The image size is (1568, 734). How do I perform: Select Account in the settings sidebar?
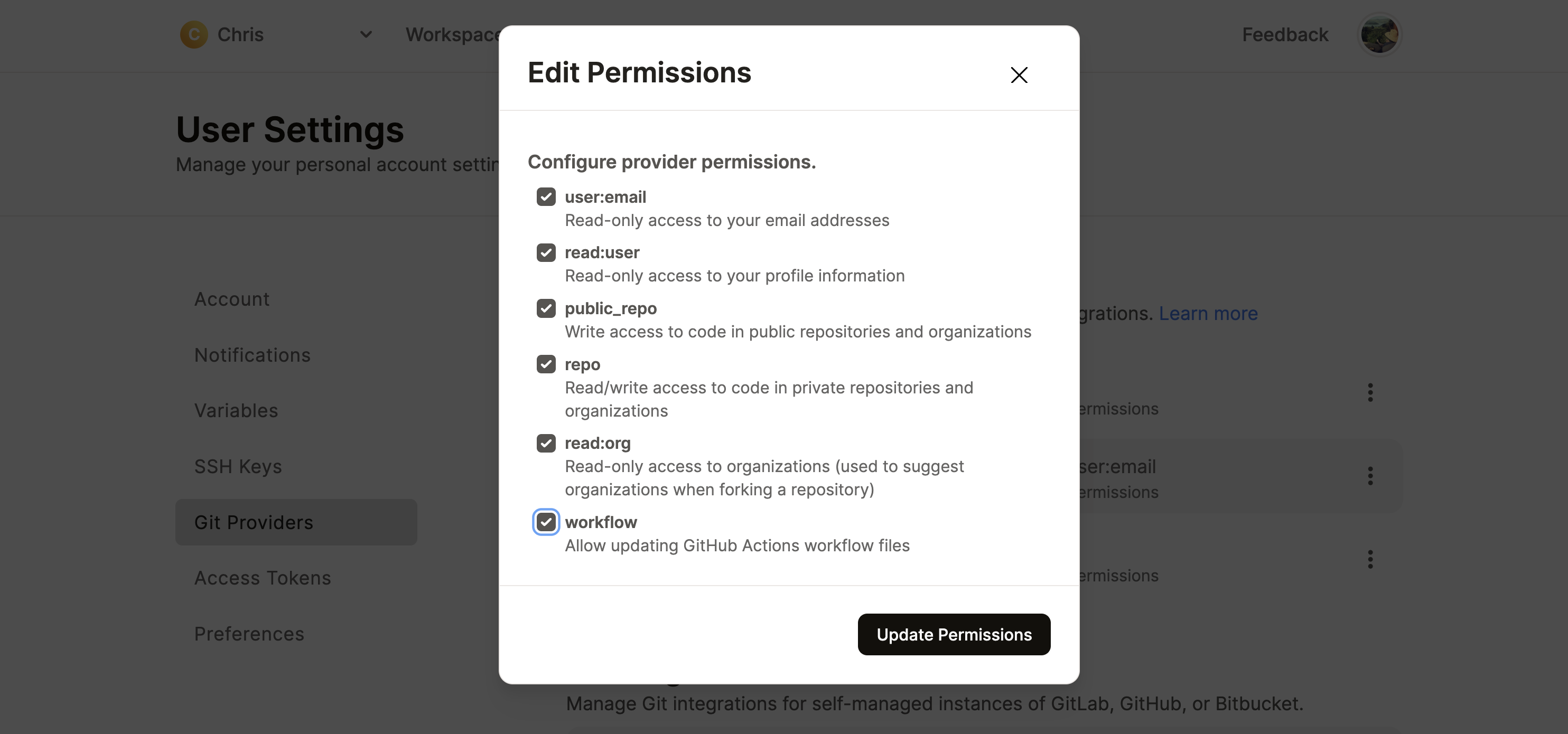[232, 299]
